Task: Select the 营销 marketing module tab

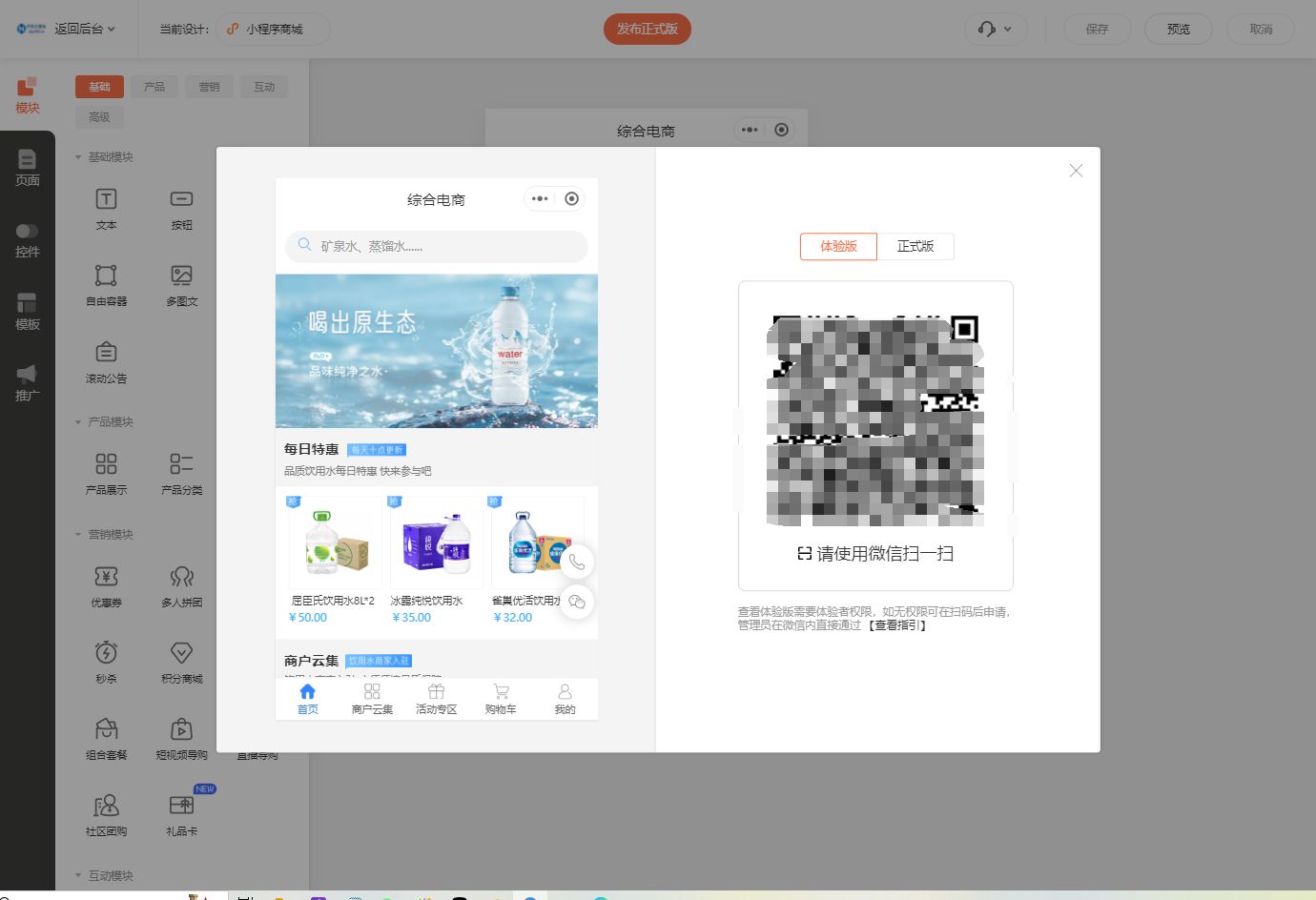Action: (209, 87)
